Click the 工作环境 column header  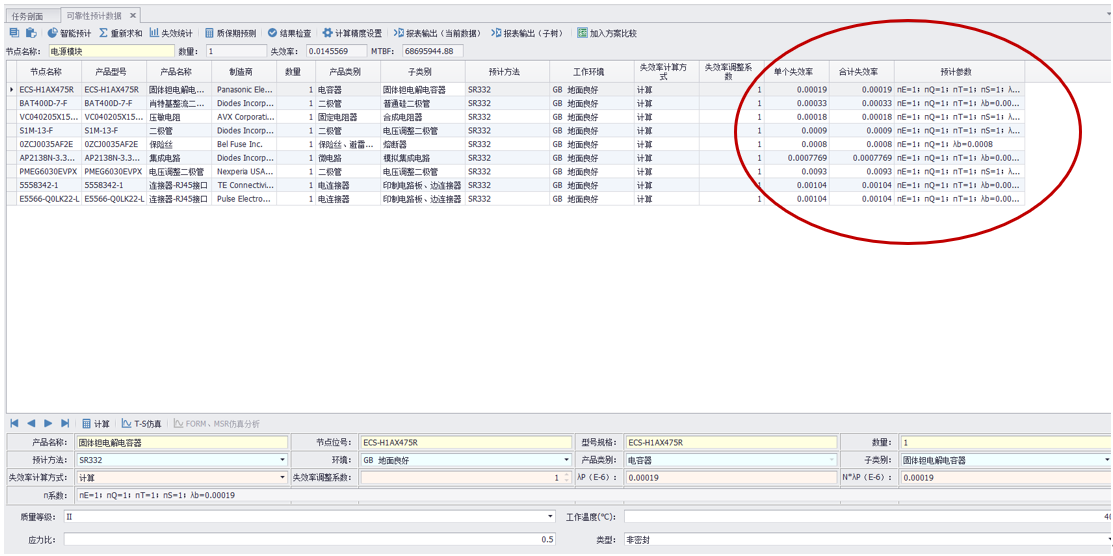click(x=592, y=72)
